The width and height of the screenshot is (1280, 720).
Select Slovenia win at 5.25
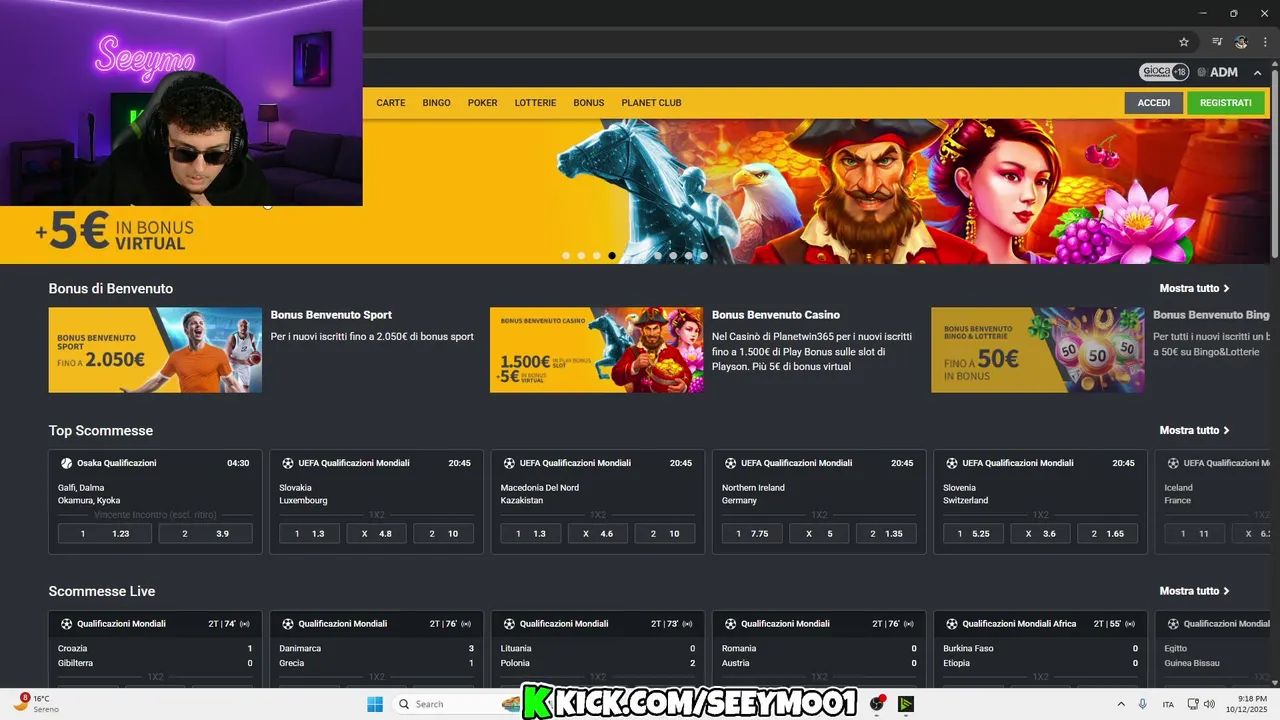tap(973, 534)
